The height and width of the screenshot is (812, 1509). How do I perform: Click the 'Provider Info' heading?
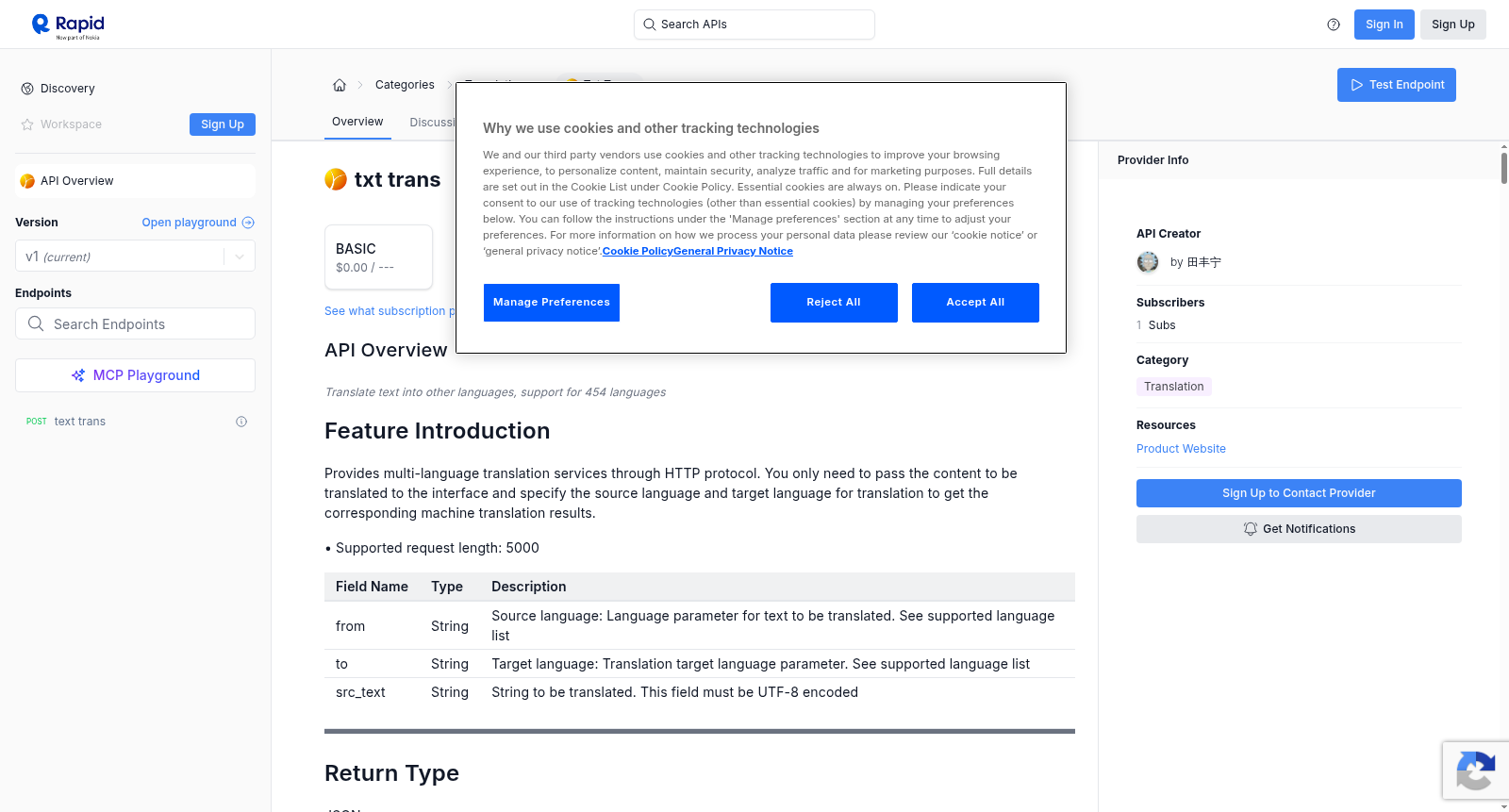pyautogui.click(x=1152, y=160)
